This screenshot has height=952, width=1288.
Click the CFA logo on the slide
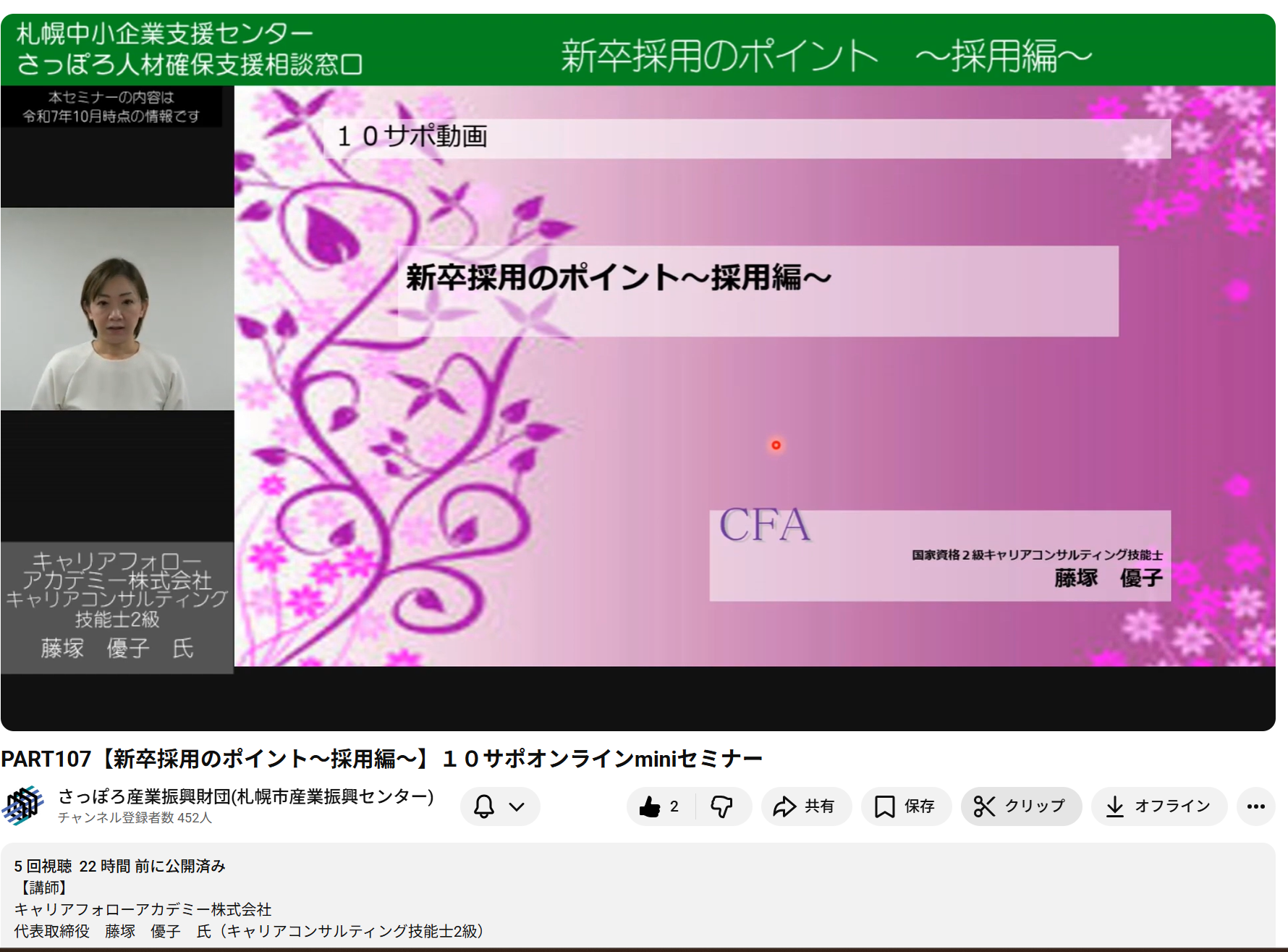(764, 525)
